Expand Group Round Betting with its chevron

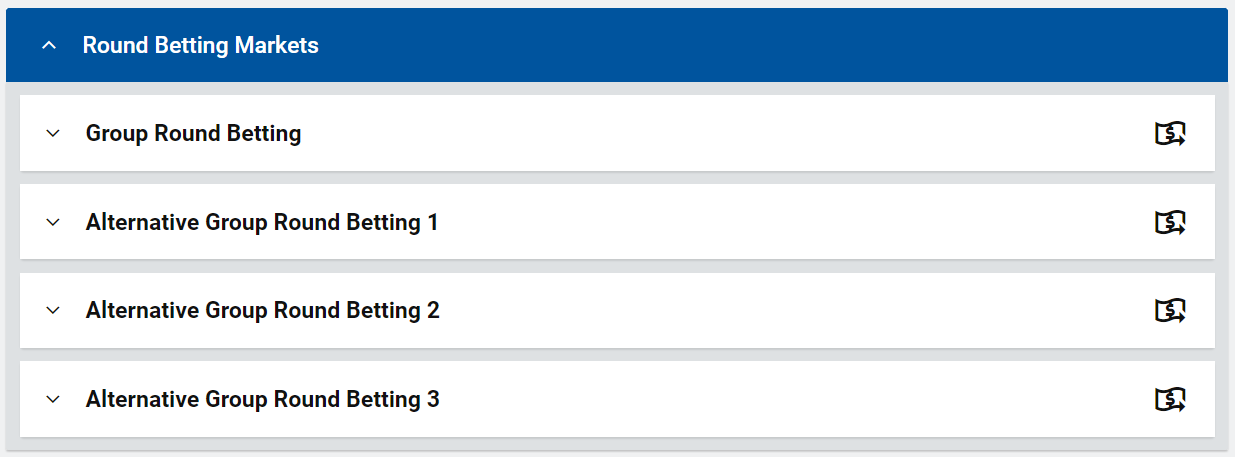53,133
